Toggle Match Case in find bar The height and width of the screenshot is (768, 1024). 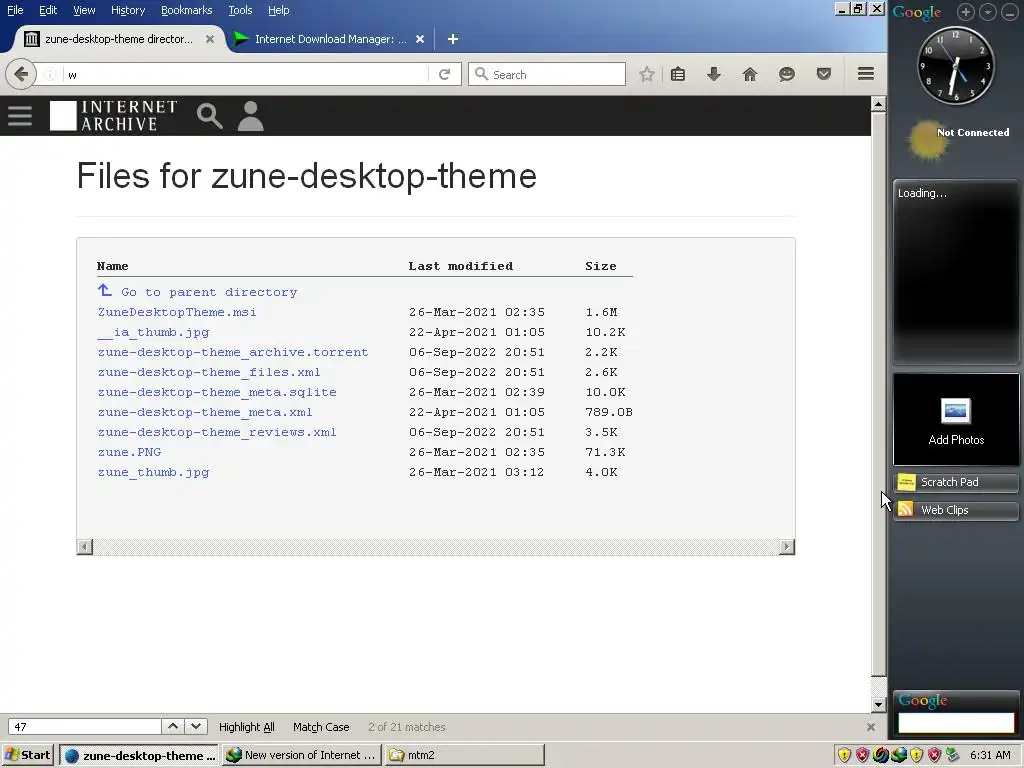click(321, 727)
